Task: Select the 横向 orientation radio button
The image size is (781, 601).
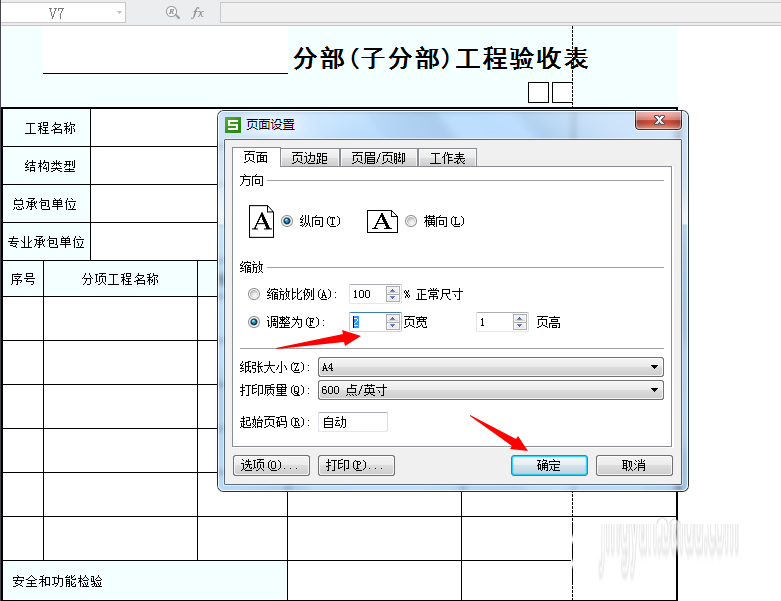Action: (411, 221)
